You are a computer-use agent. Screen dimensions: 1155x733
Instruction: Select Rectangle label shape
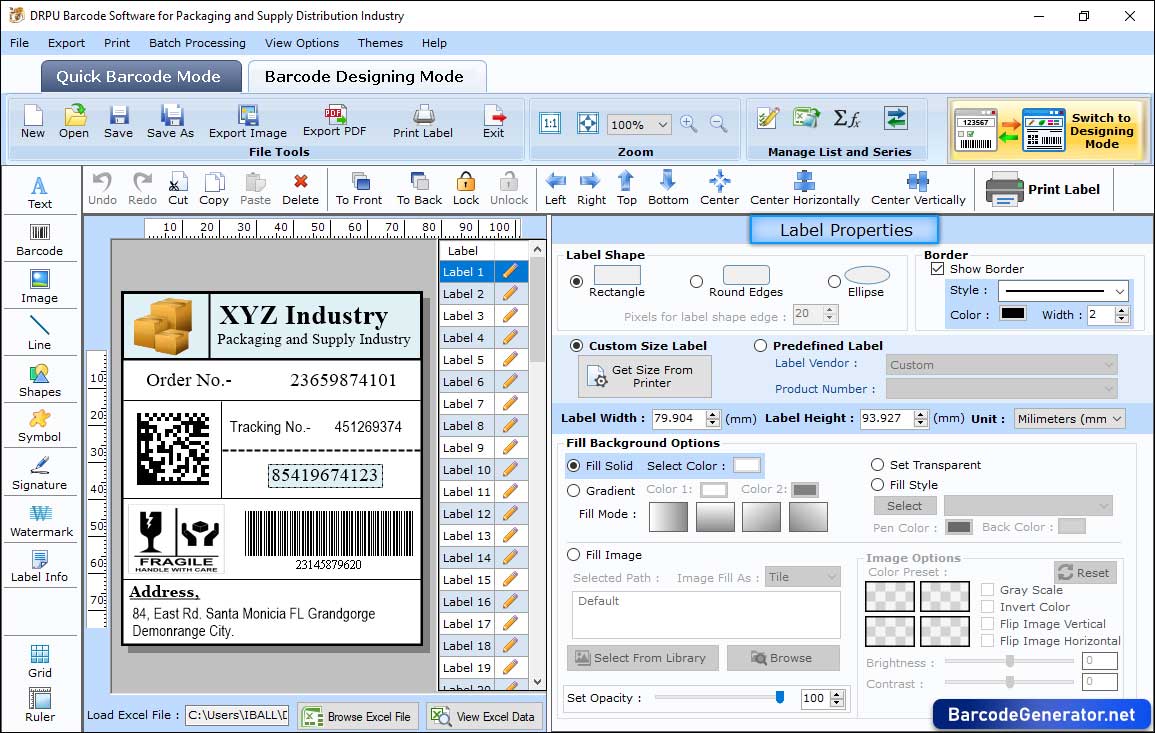click(576, 281)
